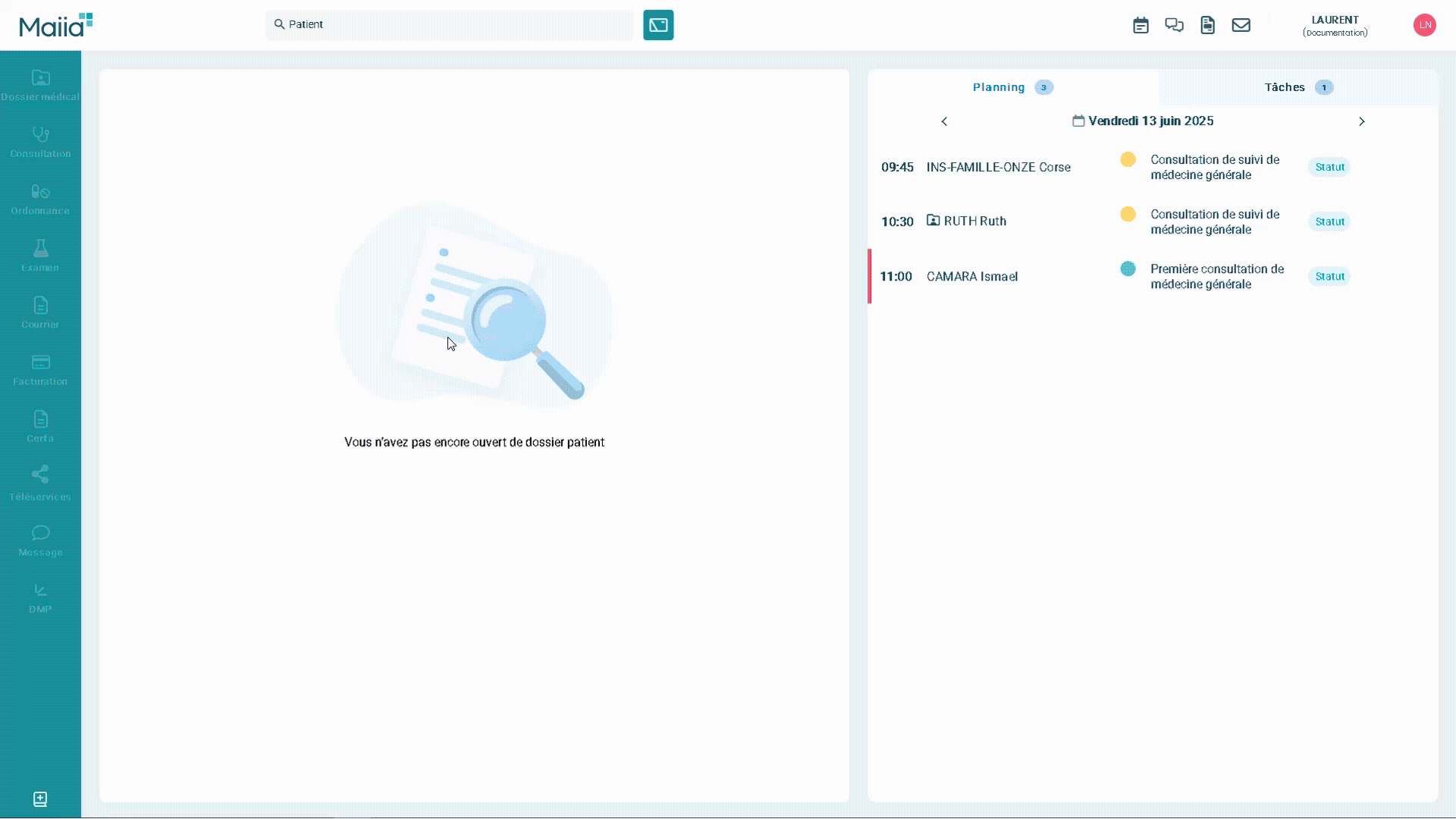Open the calendar icon in top bar
The height and width of the screenshot is (819, 1456).
[x=1141, y=25]
